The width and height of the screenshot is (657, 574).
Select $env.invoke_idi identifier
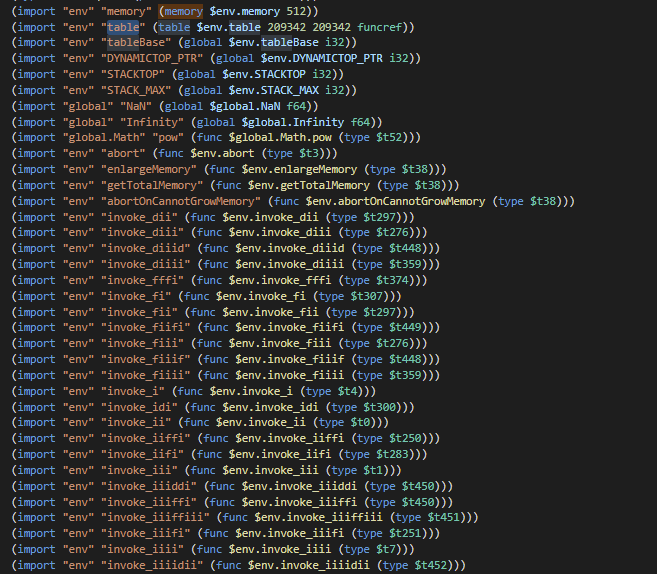(x=270, y=408)
